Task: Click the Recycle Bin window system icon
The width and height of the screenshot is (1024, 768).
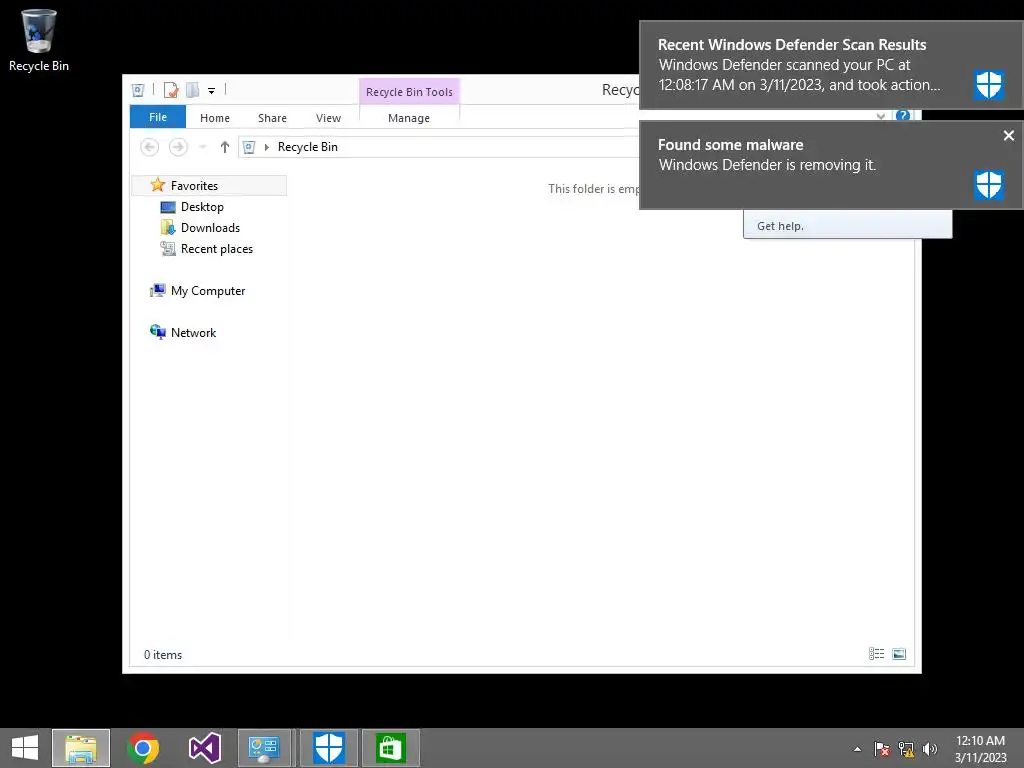Action: point(138,91)
